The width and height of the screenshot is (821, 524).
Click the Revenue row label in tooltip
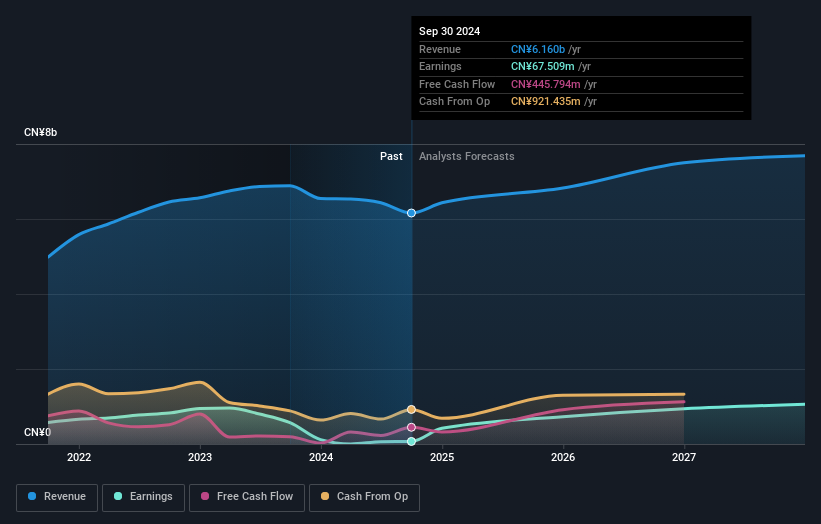tap(440, 49)
